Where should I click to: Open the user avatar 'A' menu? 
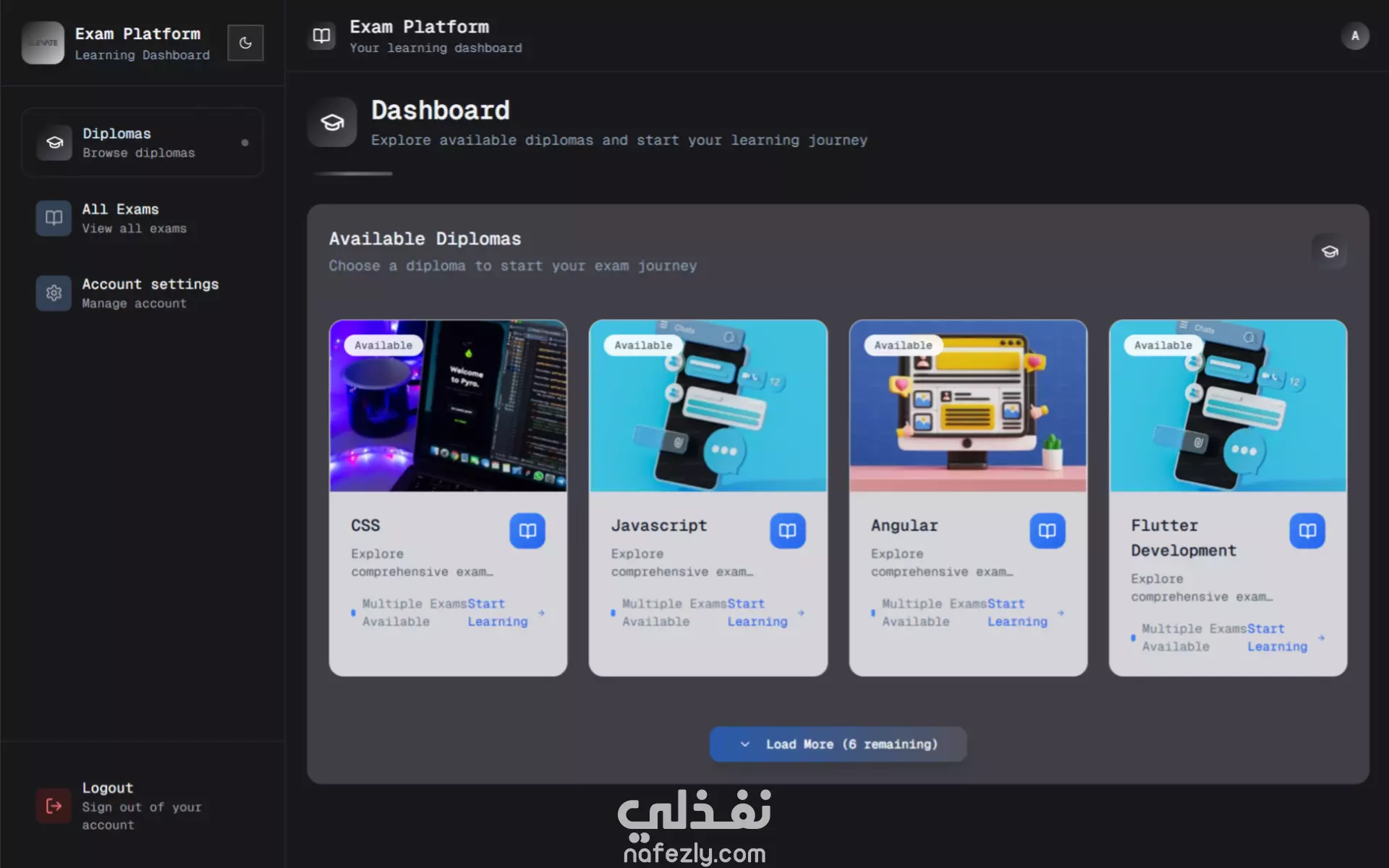1354,35
